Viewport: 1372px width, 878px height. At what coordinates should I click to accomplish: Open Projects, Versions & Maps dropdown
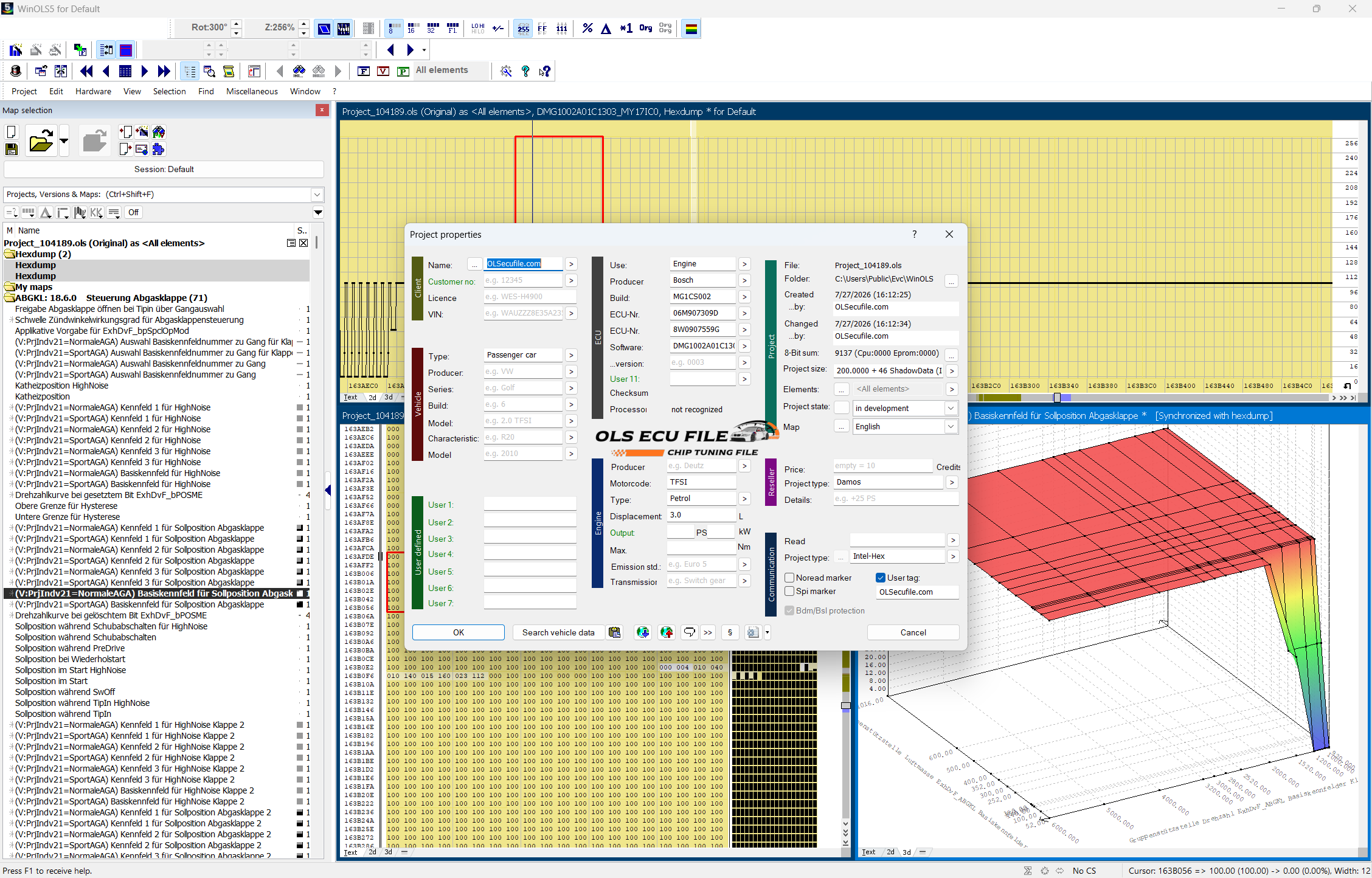(x=317, y=195)
